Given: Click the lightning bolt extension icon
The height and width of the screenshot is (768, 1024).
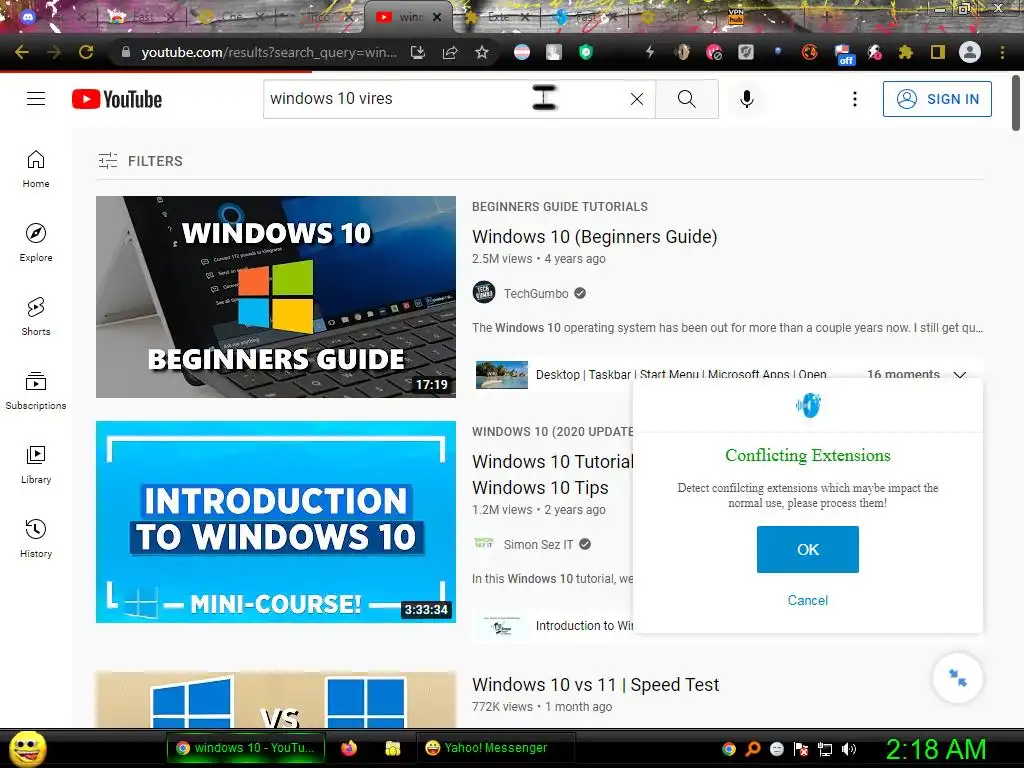Looking at the screenshot, I should [x=649, y=52].
